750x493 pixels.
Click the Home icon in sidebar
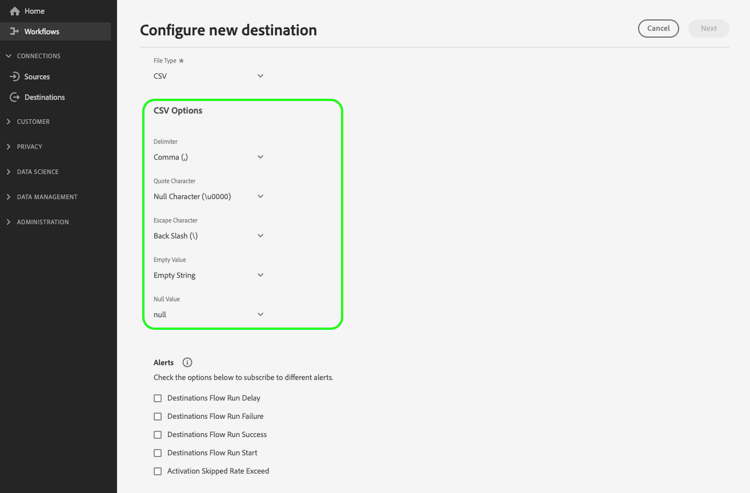[x=15, y=11]
